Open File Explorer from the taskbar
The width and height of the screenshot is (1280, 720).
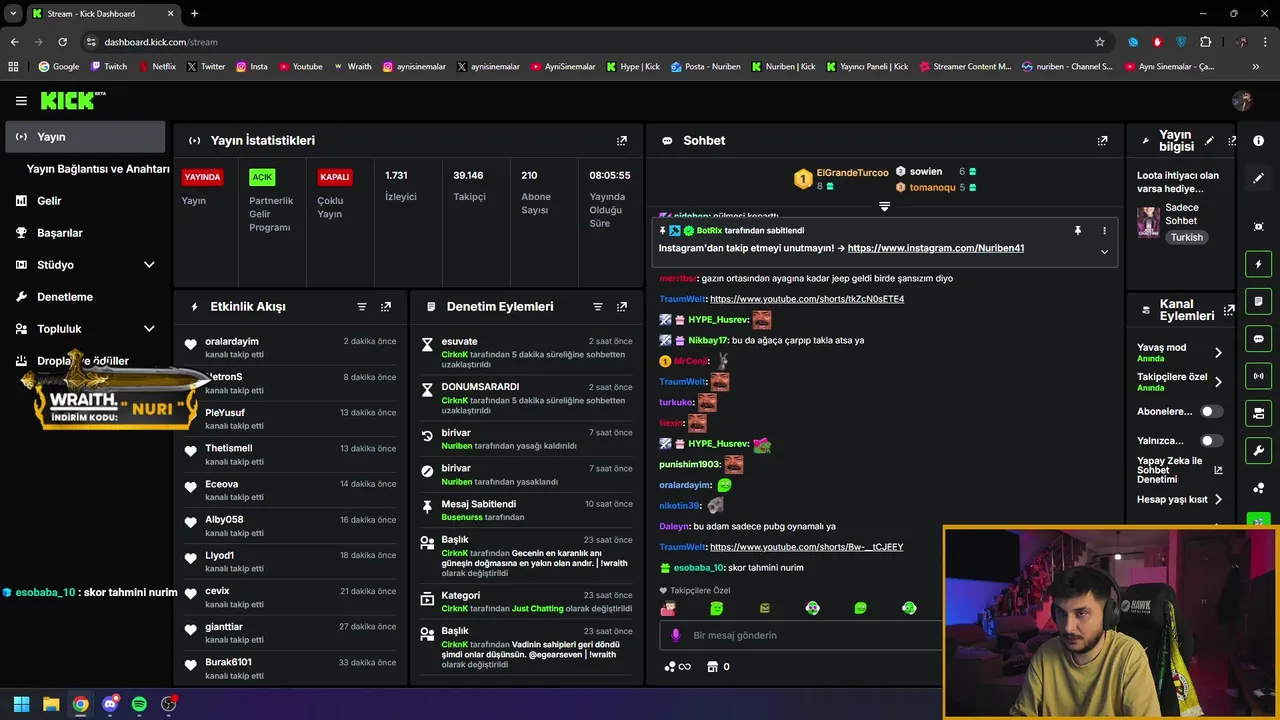tap(51, 704)
